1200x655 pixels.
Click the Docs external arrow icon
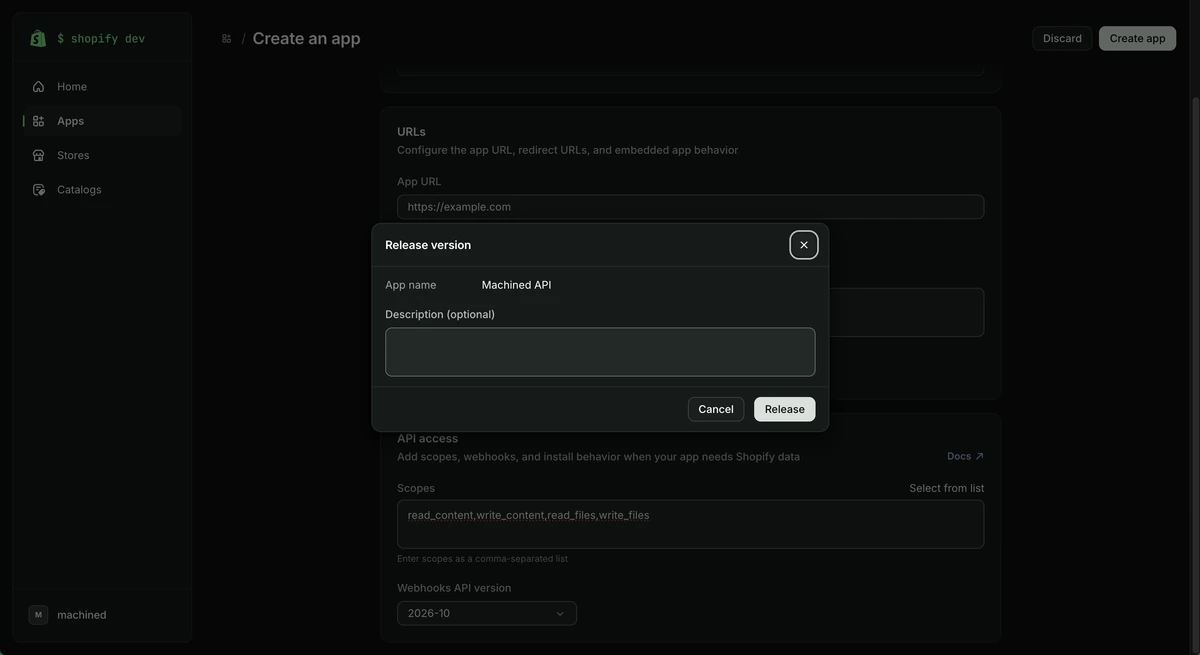[x=980, y=456]
